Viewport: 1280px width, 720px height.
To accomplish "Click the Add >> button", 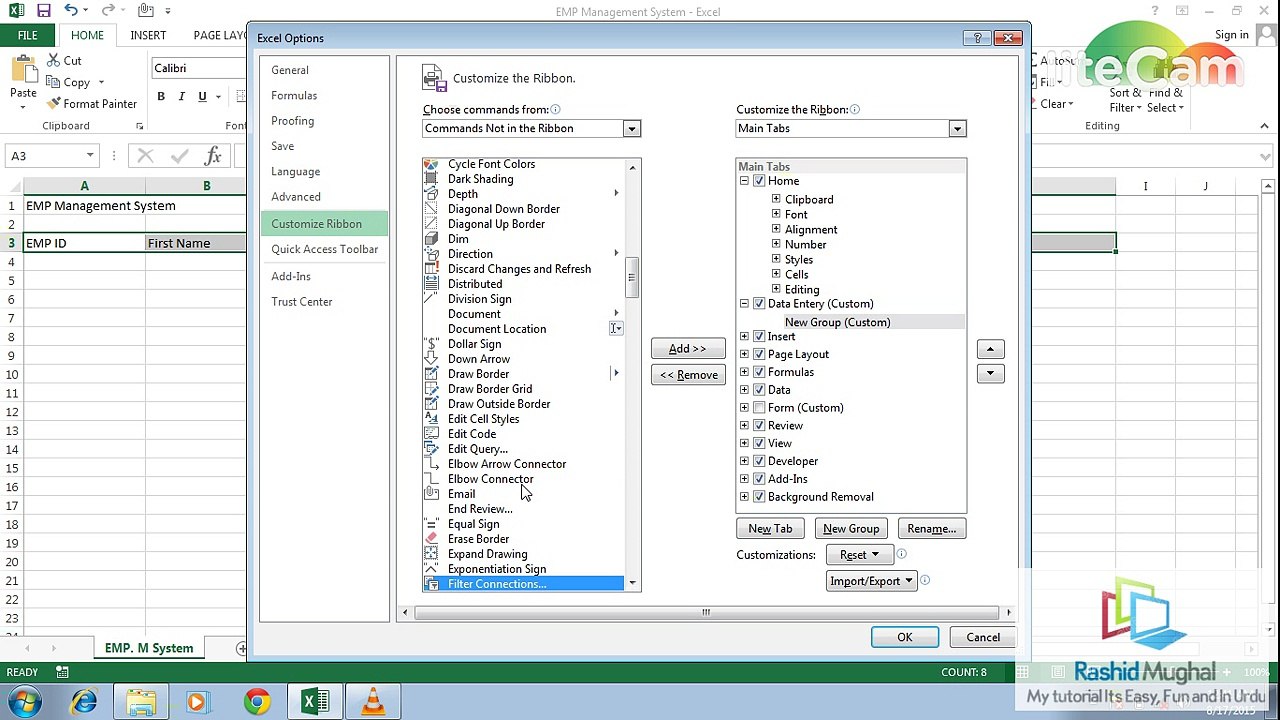I will click(x=688, y=349).
